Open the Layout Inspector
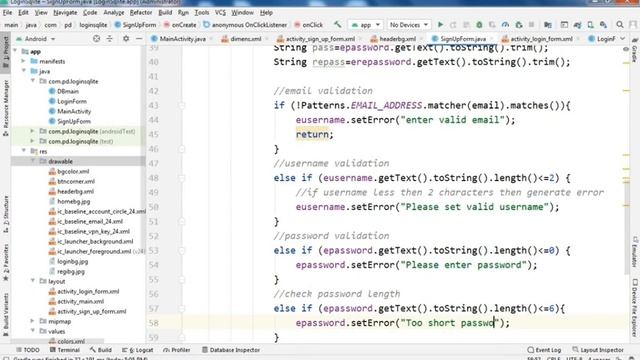 tap(598, 350)
